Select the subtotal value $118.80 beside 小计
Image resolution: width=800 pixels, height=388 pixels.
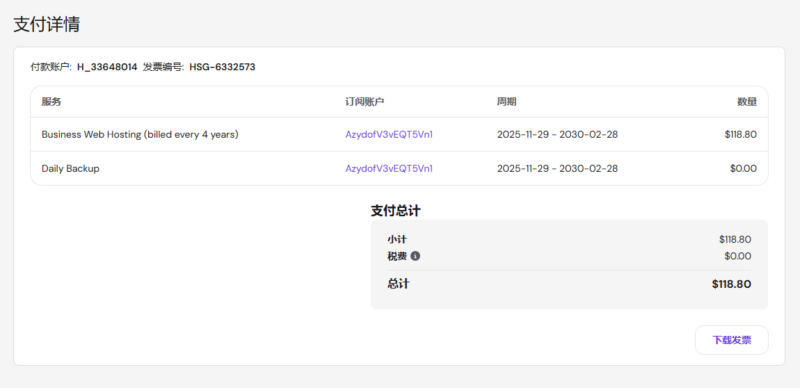click(x=735, y=239)
